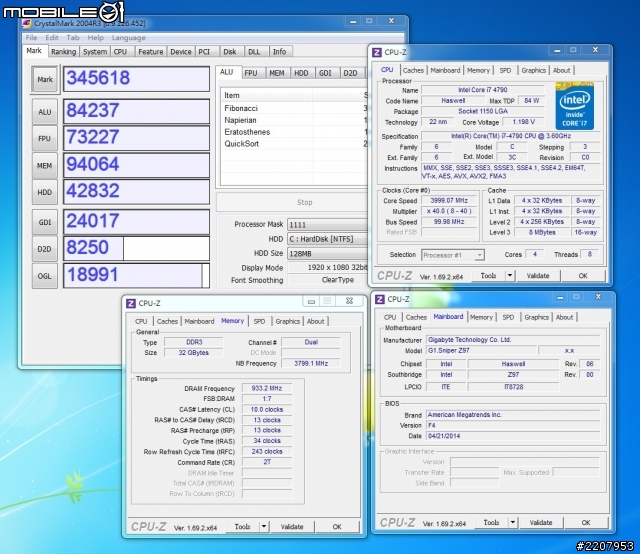Click the Intel Core i7 logo
Image resolution: width=640 pixels, height=554 pixels.
574,106
